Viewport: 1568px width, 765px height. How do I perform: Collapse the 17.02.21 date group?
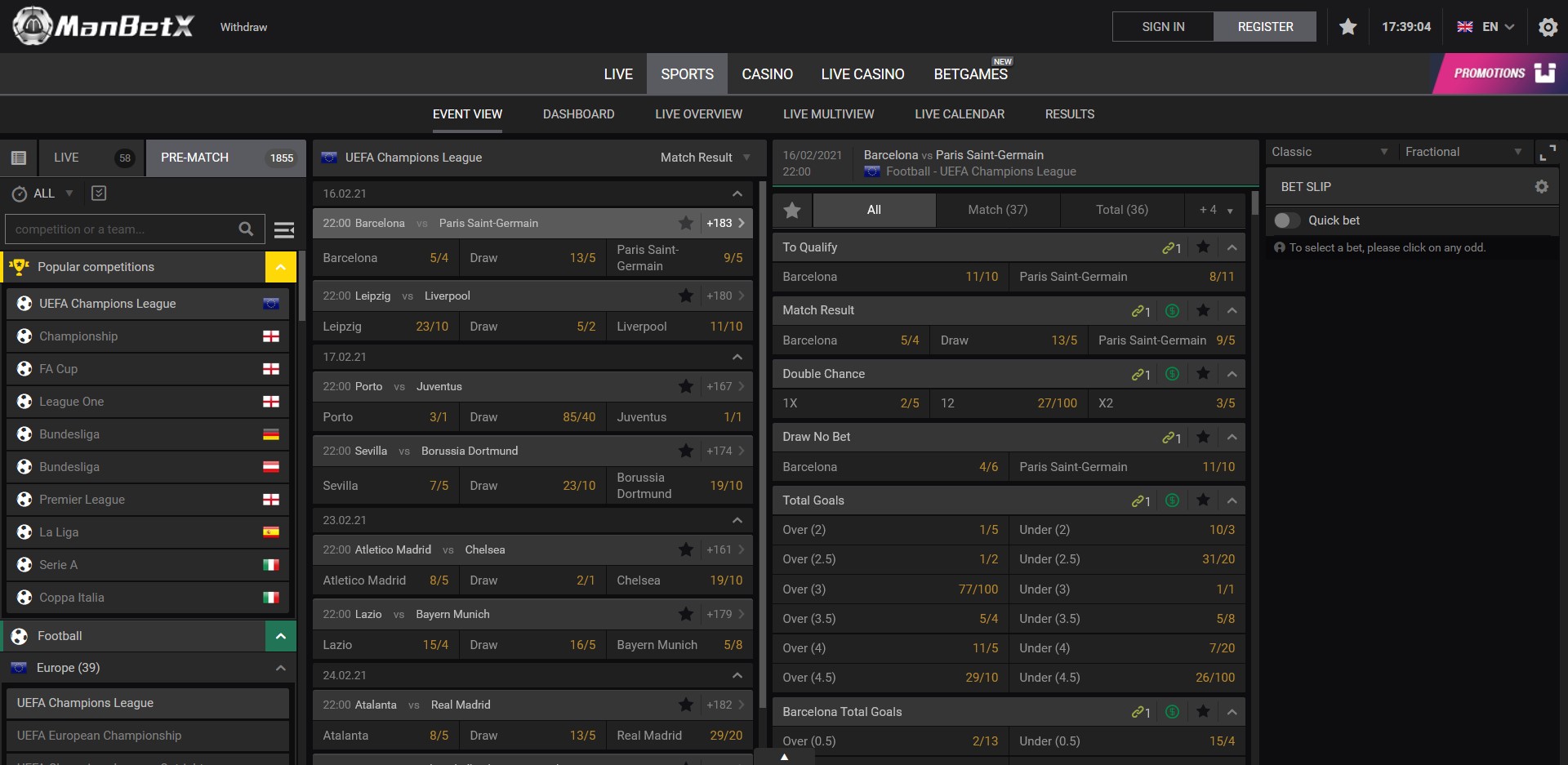point(737,357)
